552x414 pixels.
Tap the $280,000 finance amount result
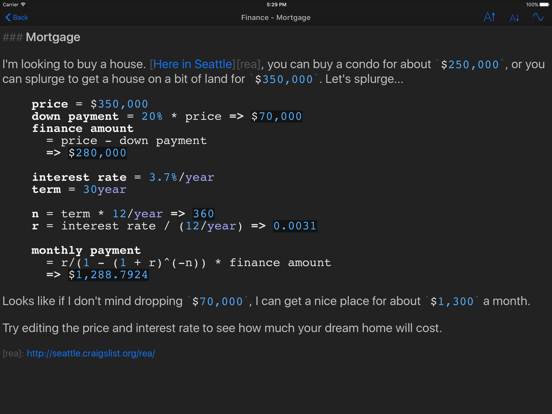pos(97,153)
